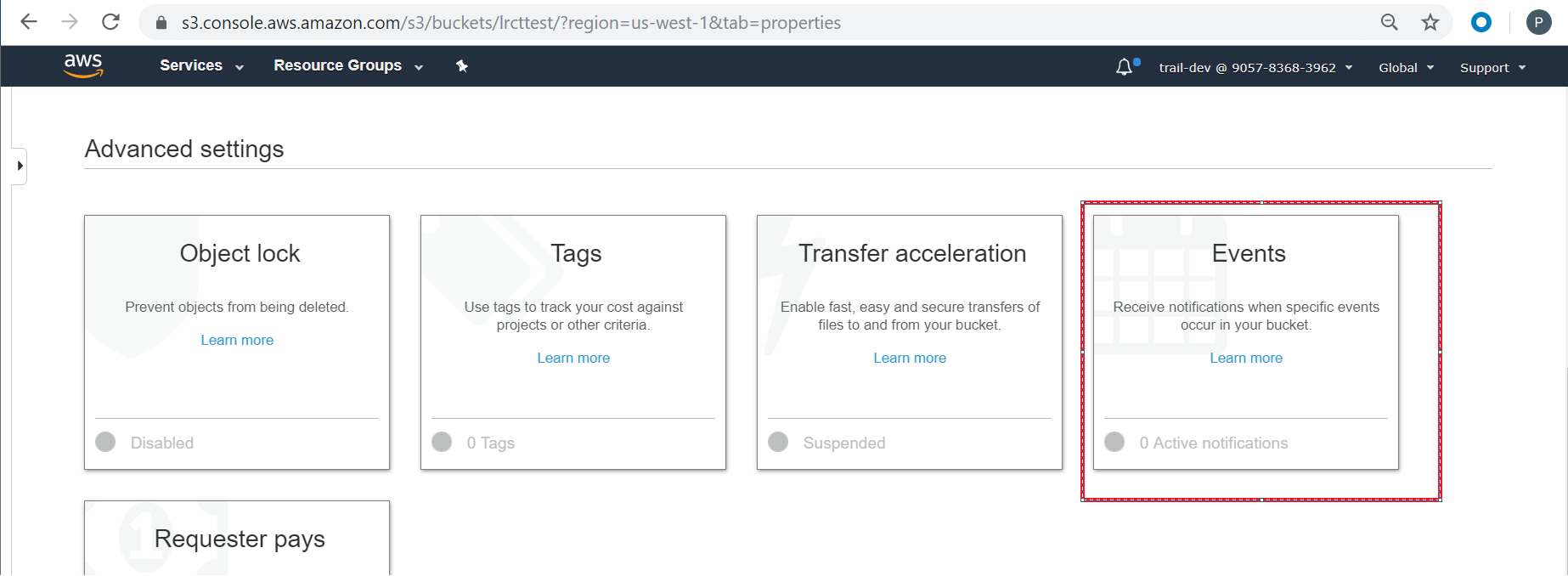Expand the collapsed left side panel arrow
Image resolution: width=1568 pixels, height=576 pixels.
20,166
